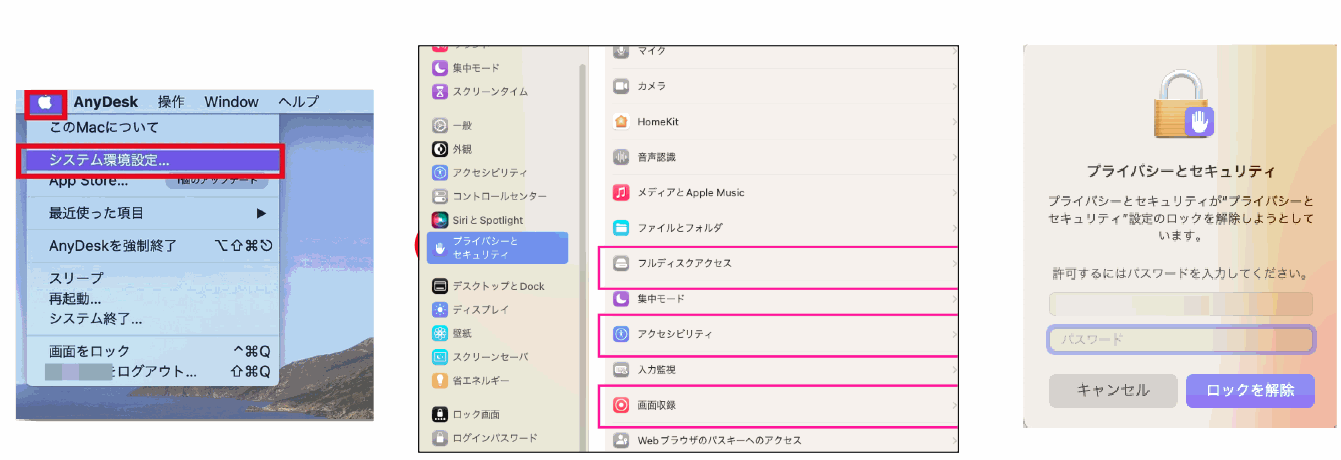1341x460 pixels.
Task: Click the メディアと Apple Music icon
Action: pyautogui.click(x=621, y=192)
